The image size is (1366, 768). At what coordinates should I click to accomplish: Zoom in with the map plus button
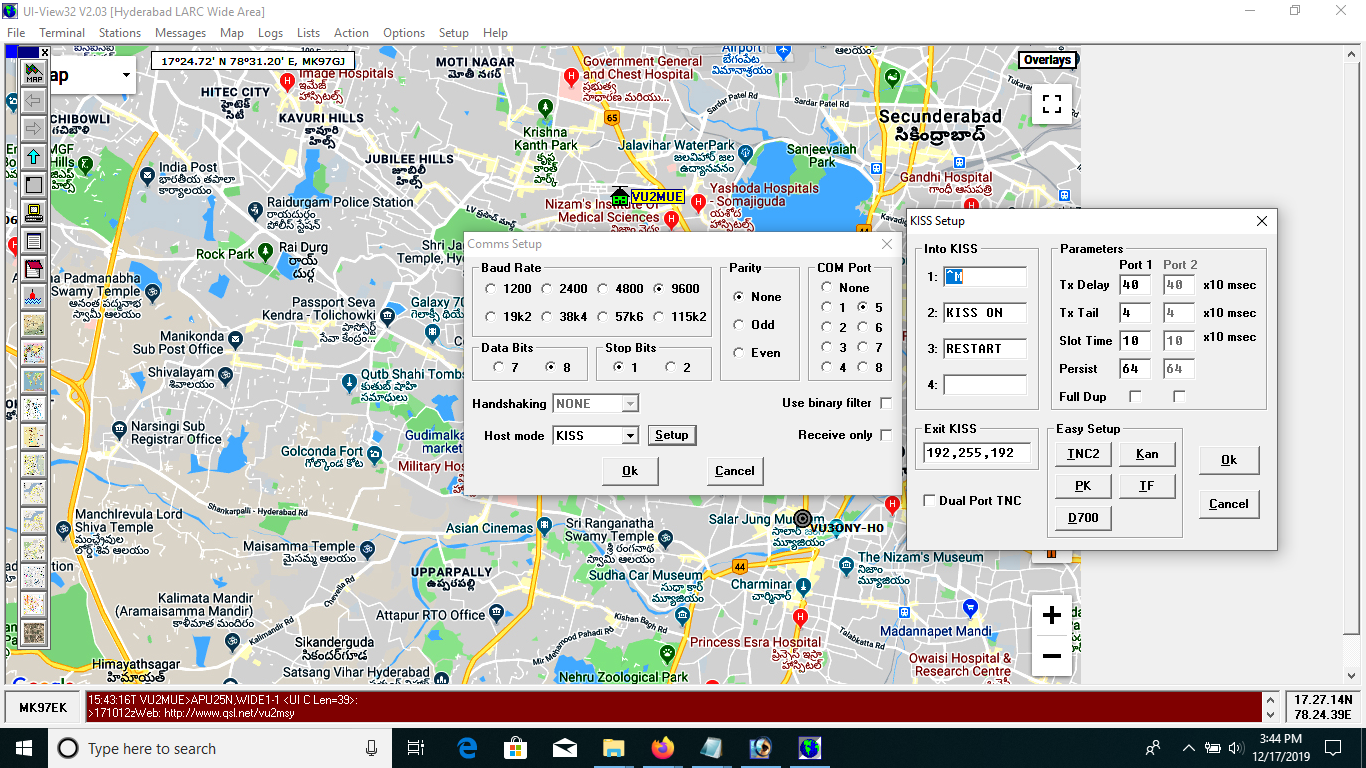[x=1051, y=616]
